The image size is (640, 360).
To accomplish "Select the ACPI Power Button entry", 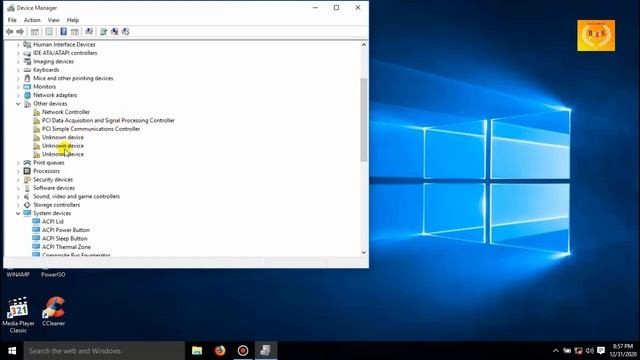I will tap(66, 230).
